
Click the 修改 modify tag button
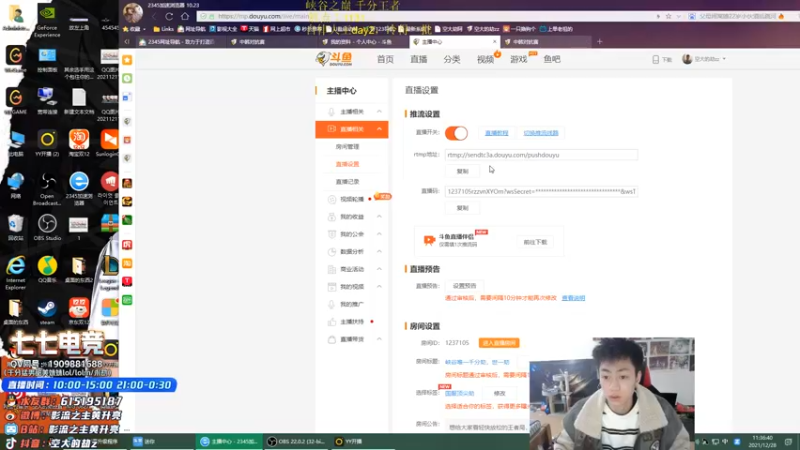(499, 393)
